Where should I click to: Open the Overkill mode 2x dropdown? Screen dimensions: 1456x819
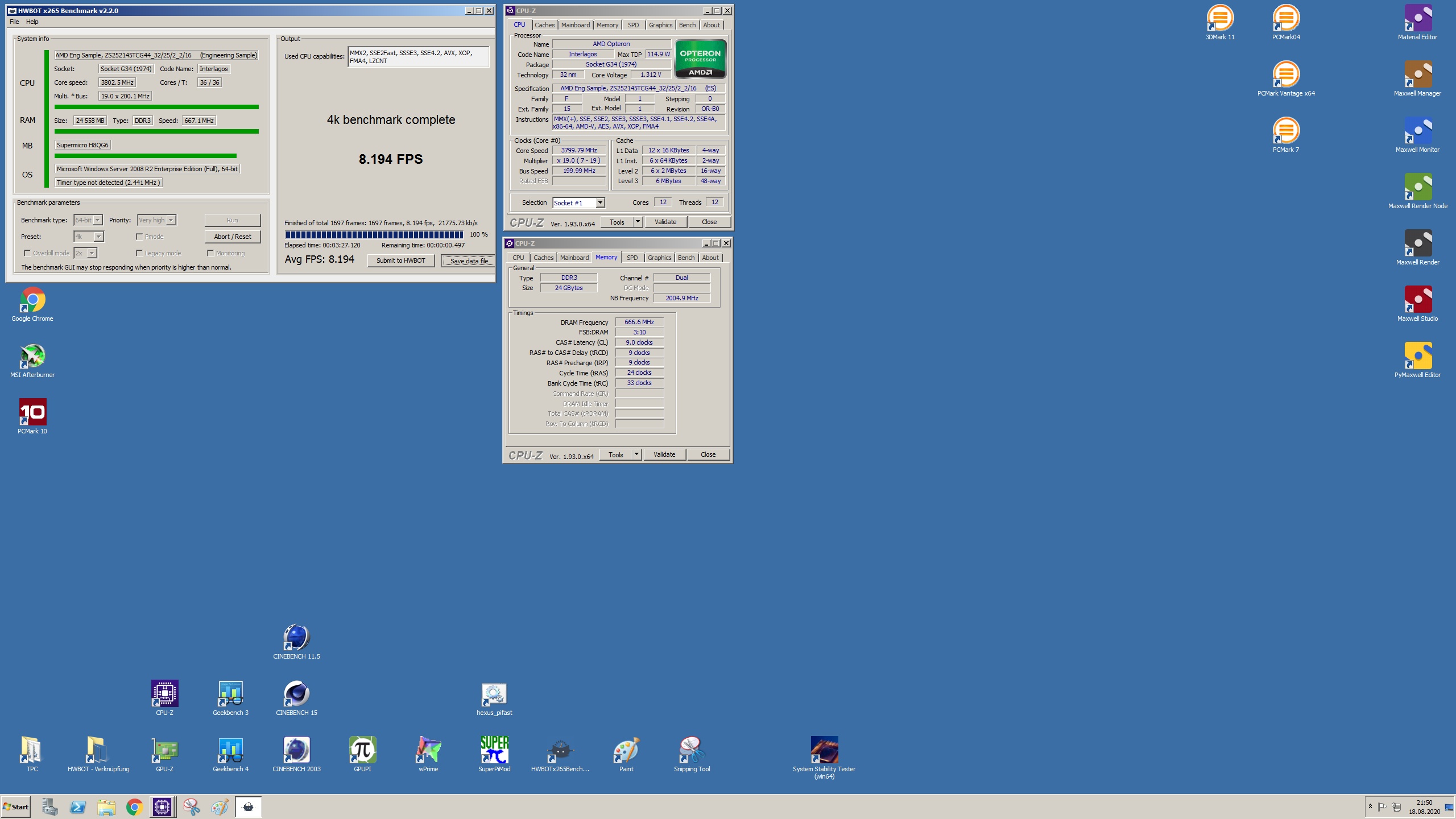pyautogui.click(x=92, y=253)
